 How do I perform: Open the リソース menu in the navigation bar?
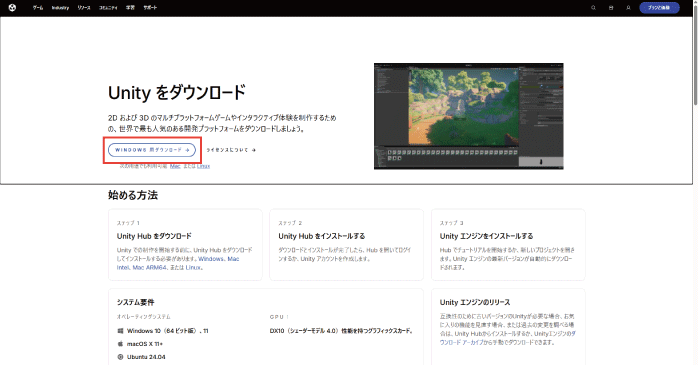[84, 8]
